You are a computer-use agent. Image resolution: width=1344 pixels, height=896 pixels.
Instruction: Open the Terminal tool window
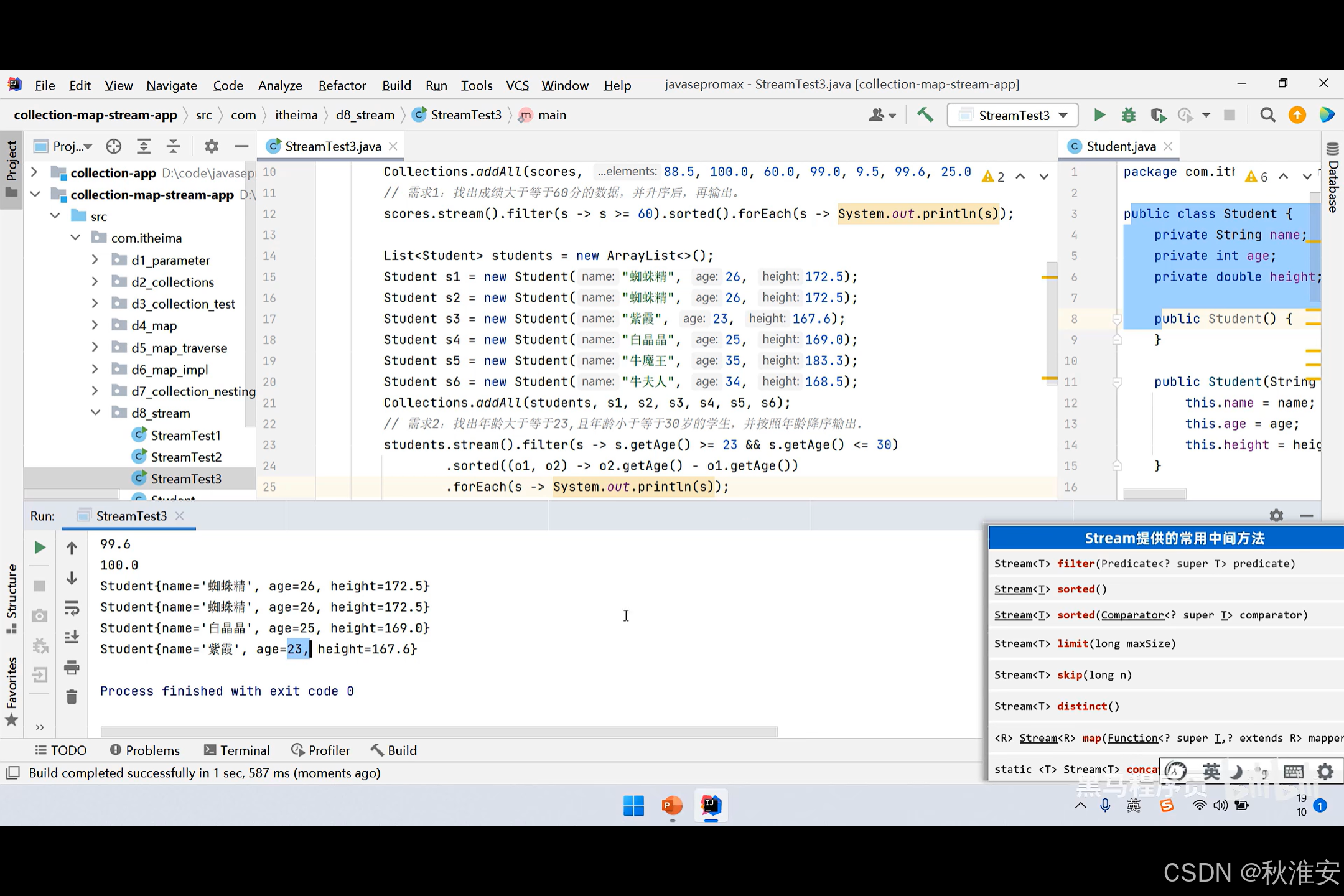(236, 750)
